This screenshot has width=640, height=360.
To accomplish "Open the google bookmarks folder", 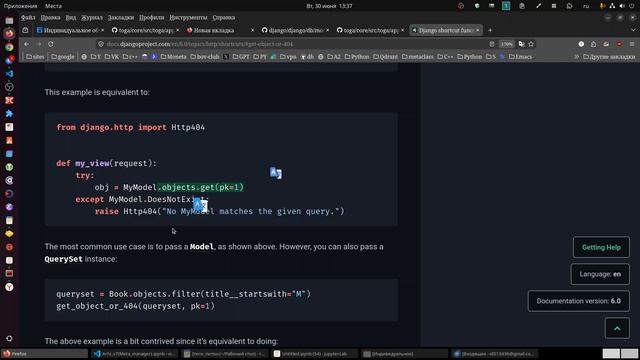I will coord(63,57).
